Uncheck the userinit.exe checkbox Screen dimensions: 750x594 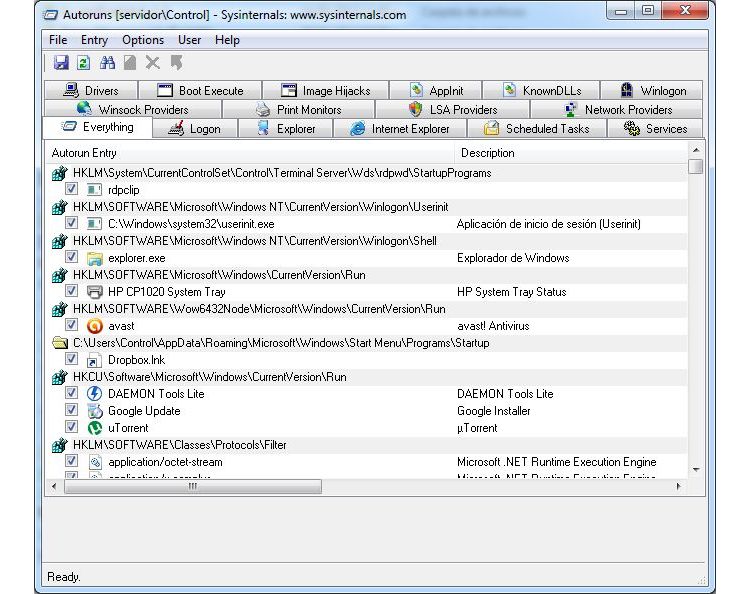71,223
